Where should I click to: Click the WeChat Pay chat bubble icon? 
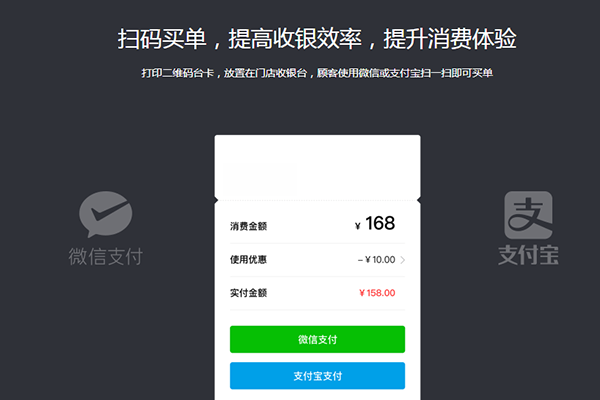point(106,214)
